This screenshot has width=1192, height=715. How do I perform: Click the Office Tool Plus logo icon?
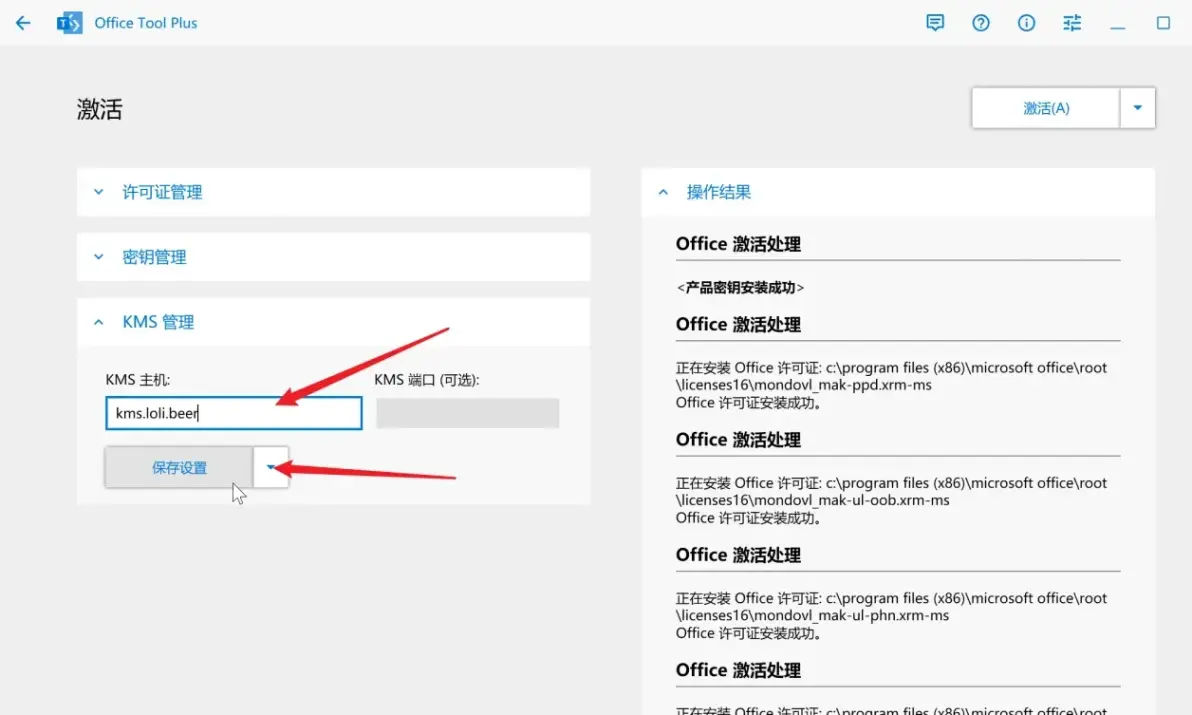(69, 23)
